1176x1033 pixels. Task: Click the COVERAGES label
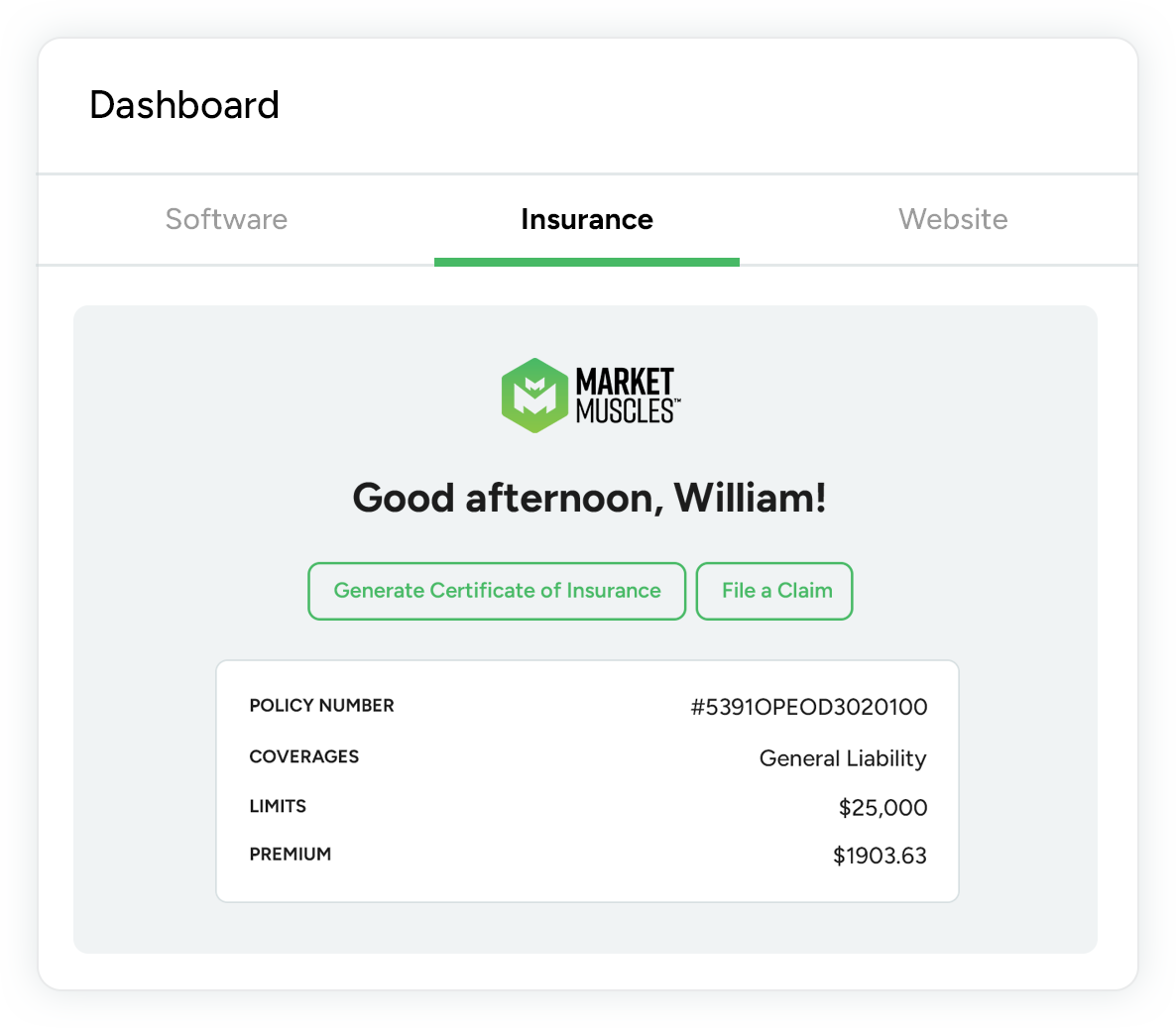point(303,756)
